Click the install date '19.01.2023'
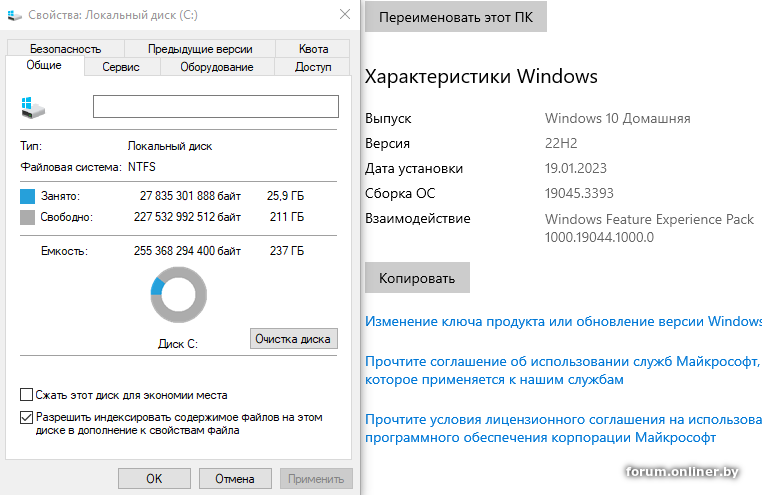Viewport: 762px width, 495px height. pyautogui.click(x=575, y=168)
